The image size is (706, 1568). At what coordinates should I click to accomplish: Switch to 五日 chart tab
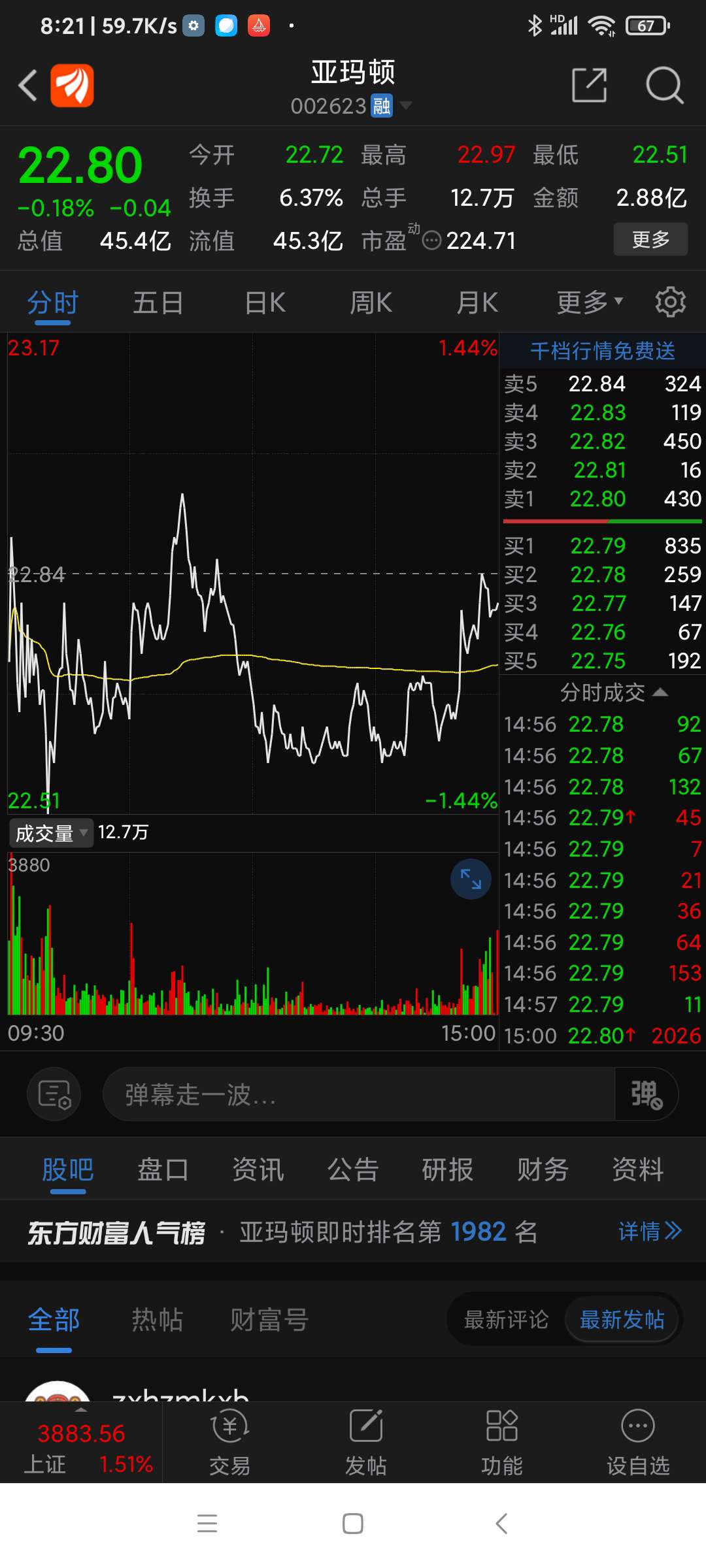158,302
